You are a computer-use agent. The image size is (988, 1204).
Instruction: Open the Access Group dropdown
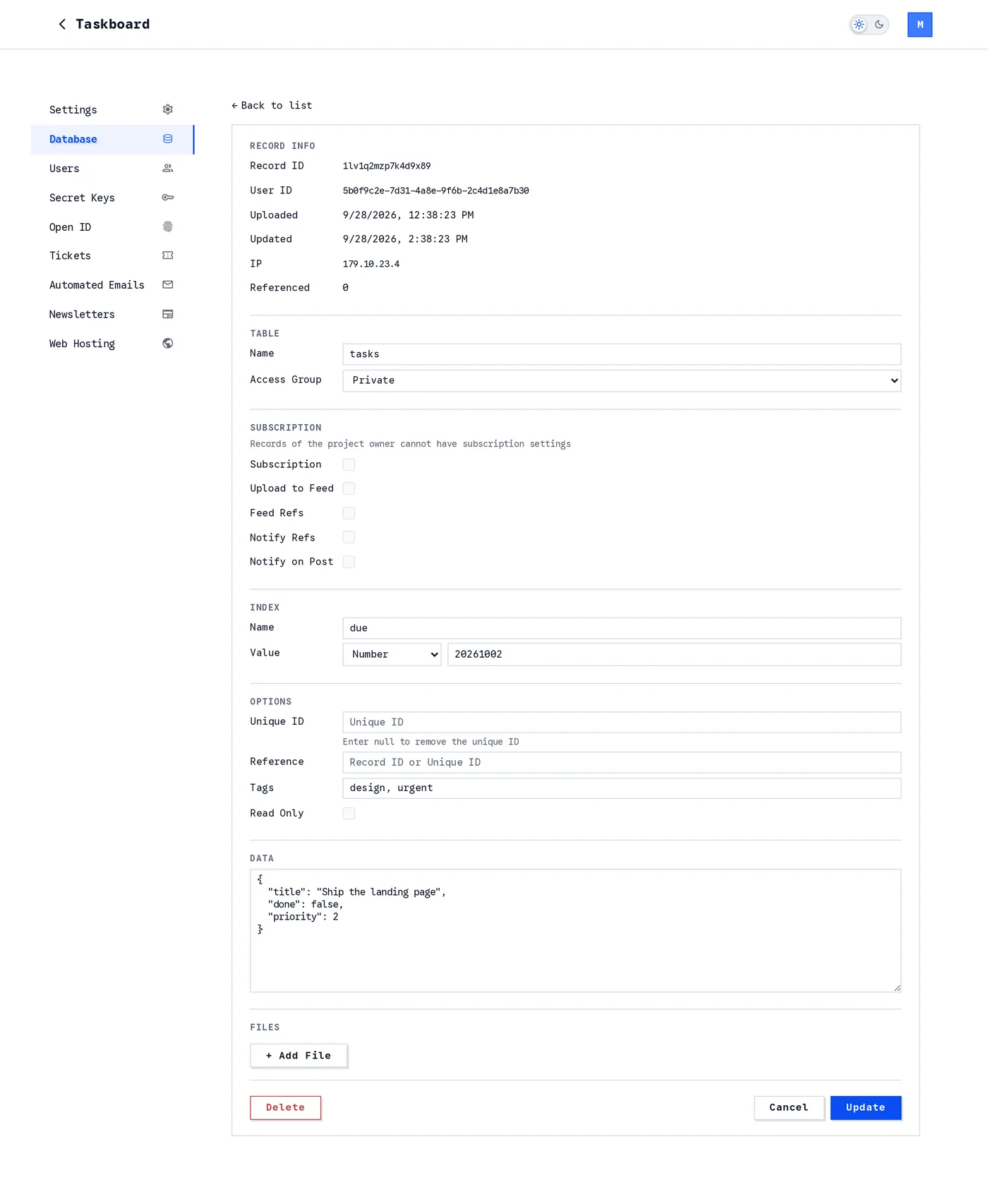622,380
